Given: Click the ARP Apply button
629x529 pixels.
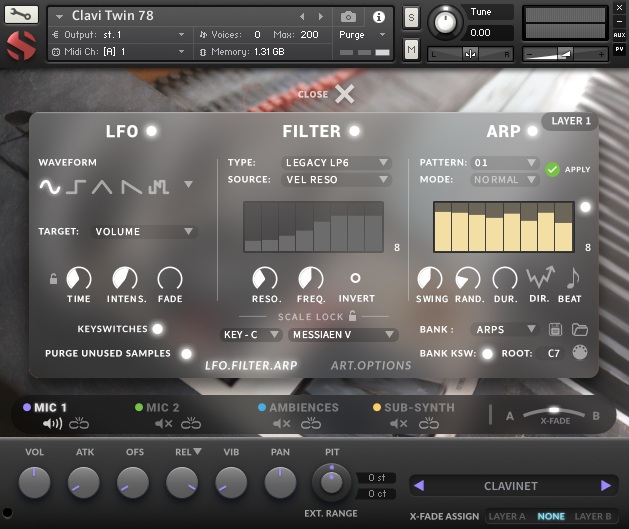Looking at the screenshot, I should pyautogui.click(x=553, y=170).
